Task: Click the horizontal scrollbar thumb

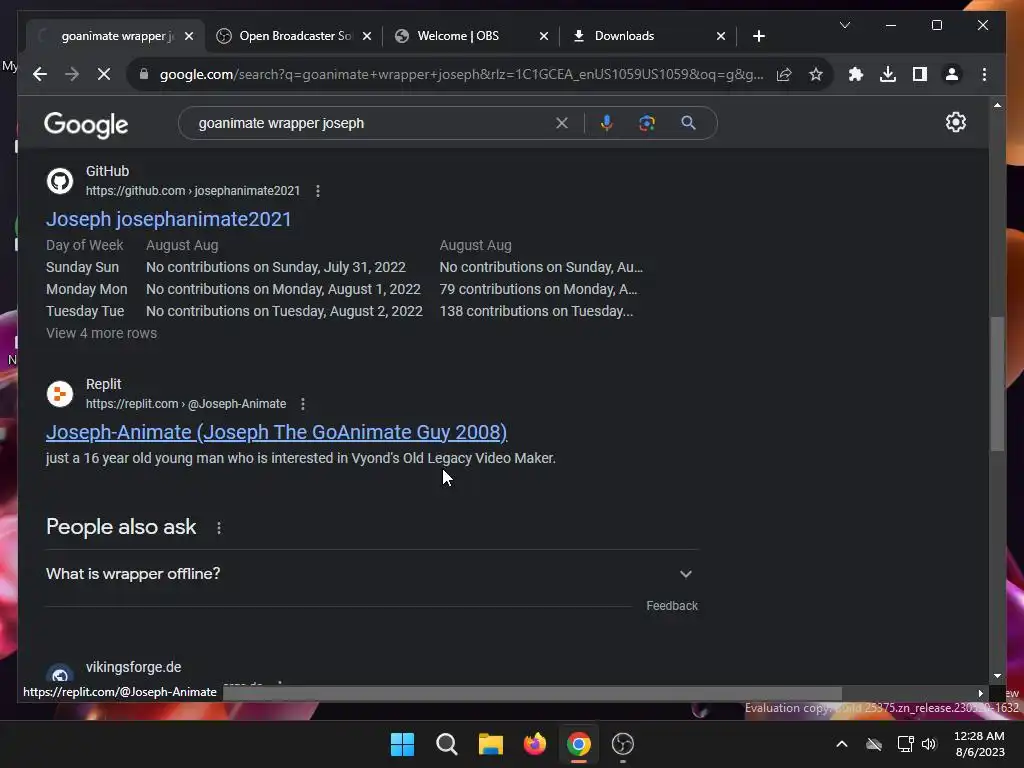Action: [x=532, y=693]
